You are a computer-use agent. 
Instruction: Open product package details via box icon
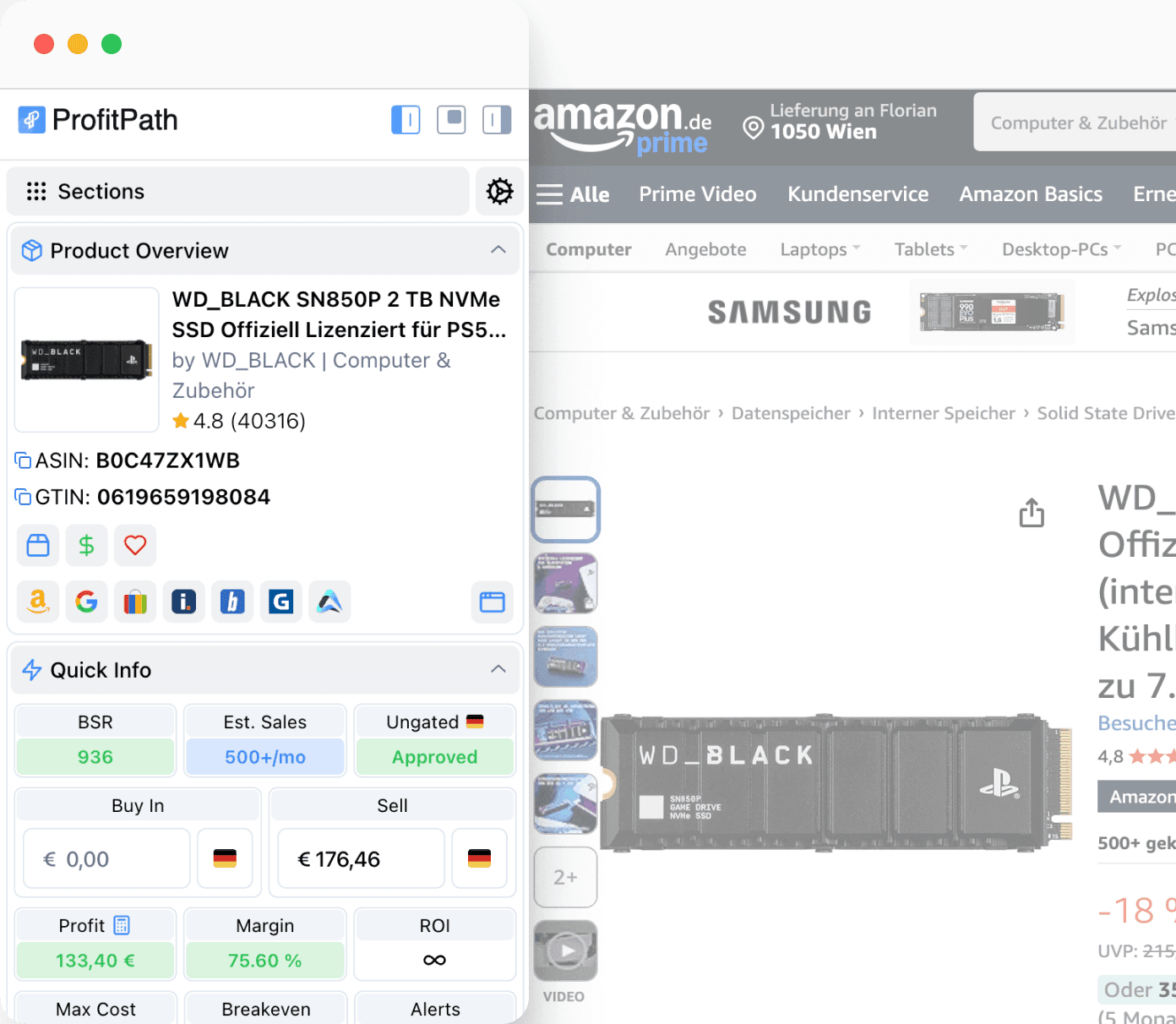point(37,545)
